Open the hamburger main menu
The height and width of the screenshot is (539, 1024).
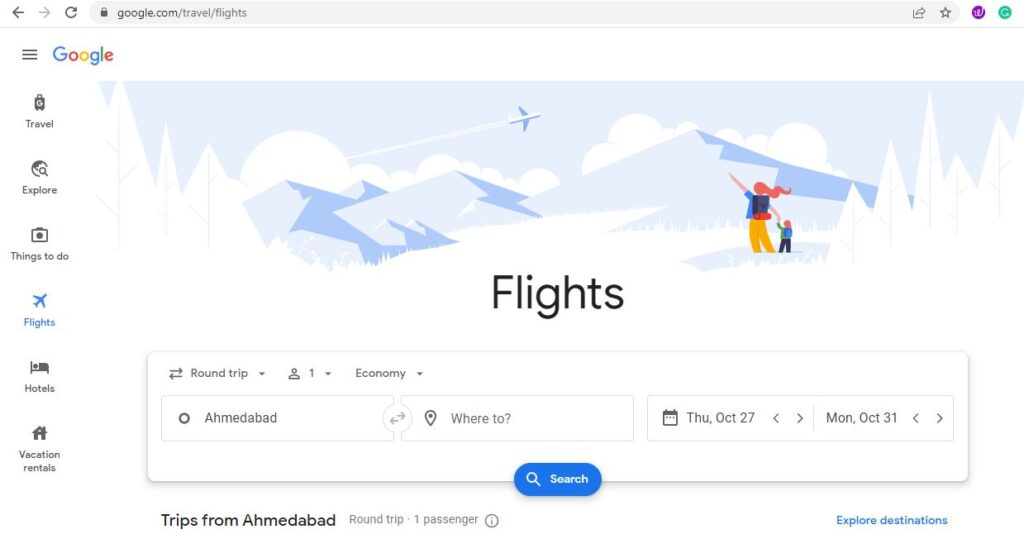[29, 55]
